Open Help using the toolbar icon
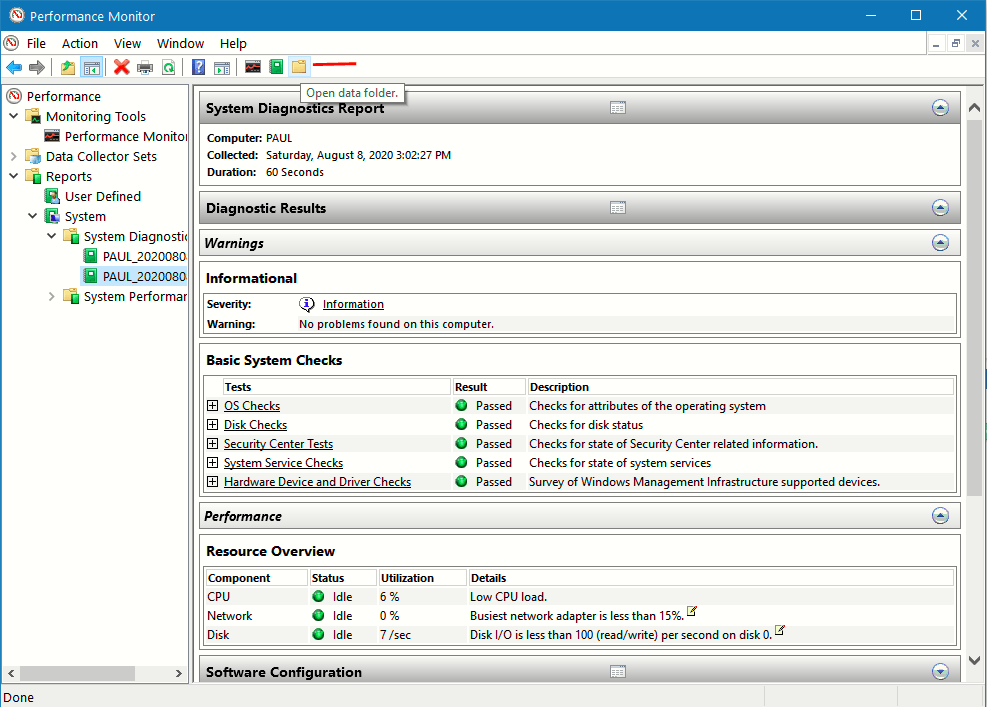The height and width of the screenshot is (707, 987). point(197,65)
